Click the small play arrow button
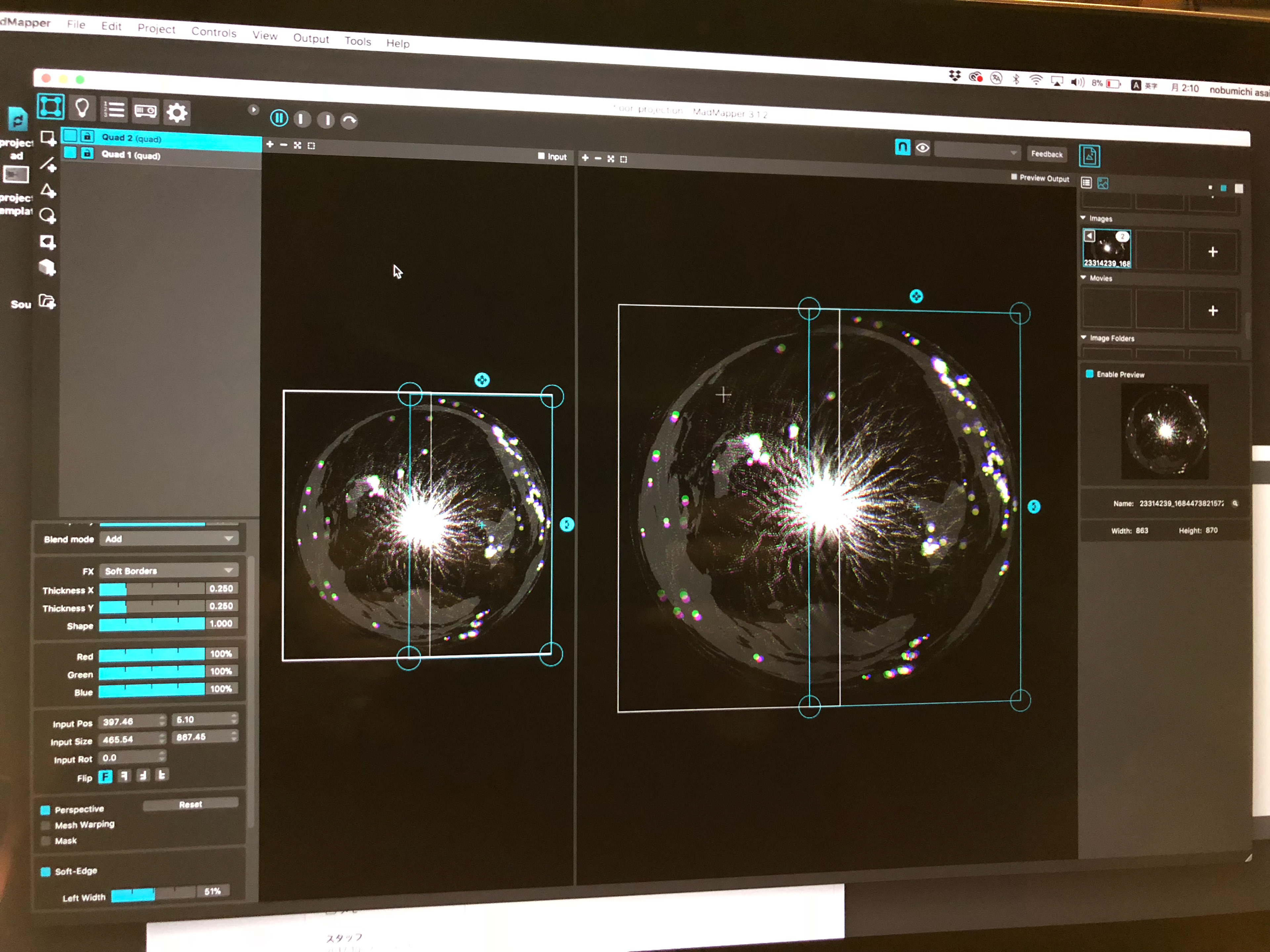 coord(253,109)
